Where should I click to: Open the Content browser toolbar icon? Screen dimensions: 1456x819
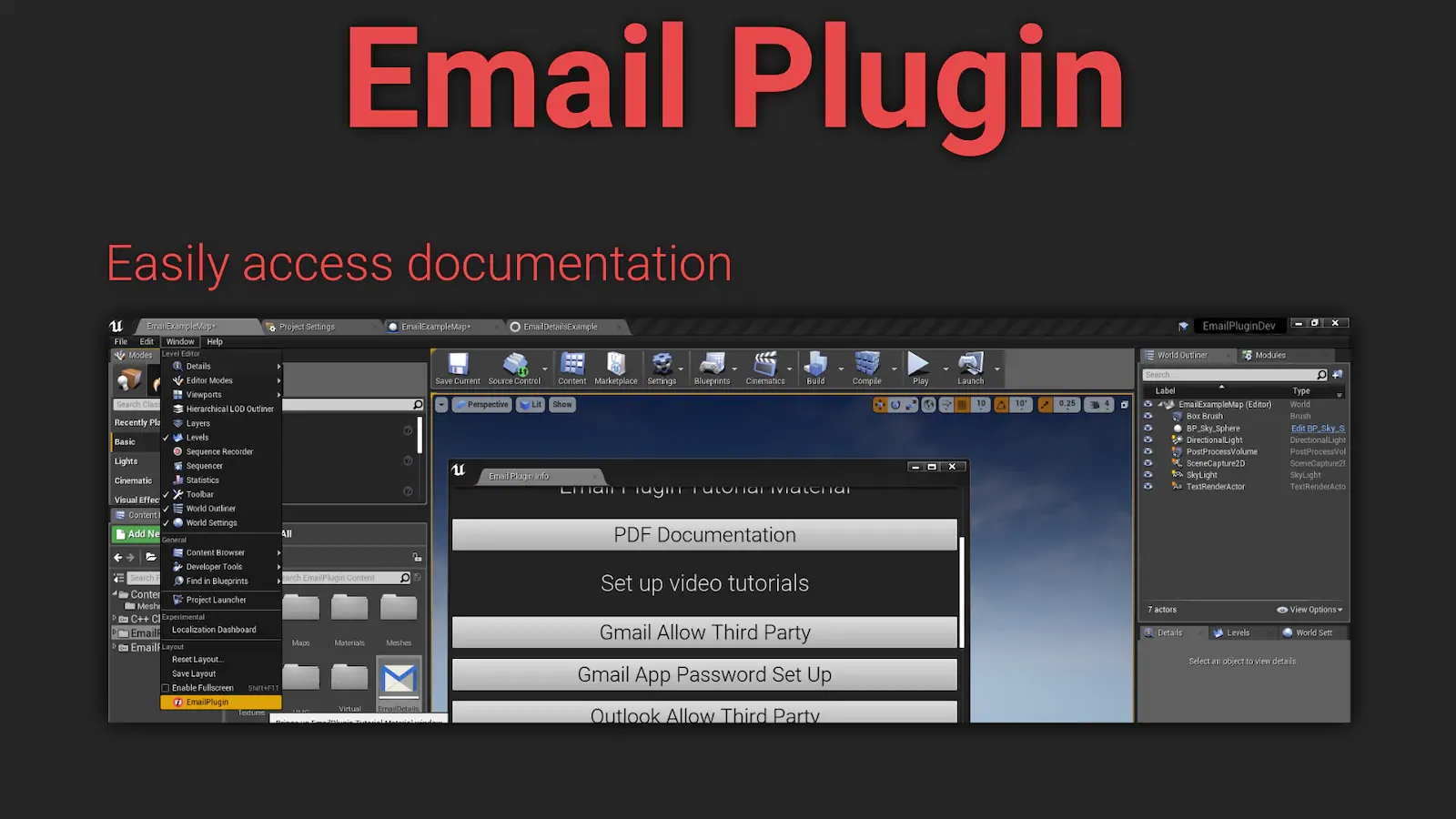pyautogui.click(x=572, y=364)
